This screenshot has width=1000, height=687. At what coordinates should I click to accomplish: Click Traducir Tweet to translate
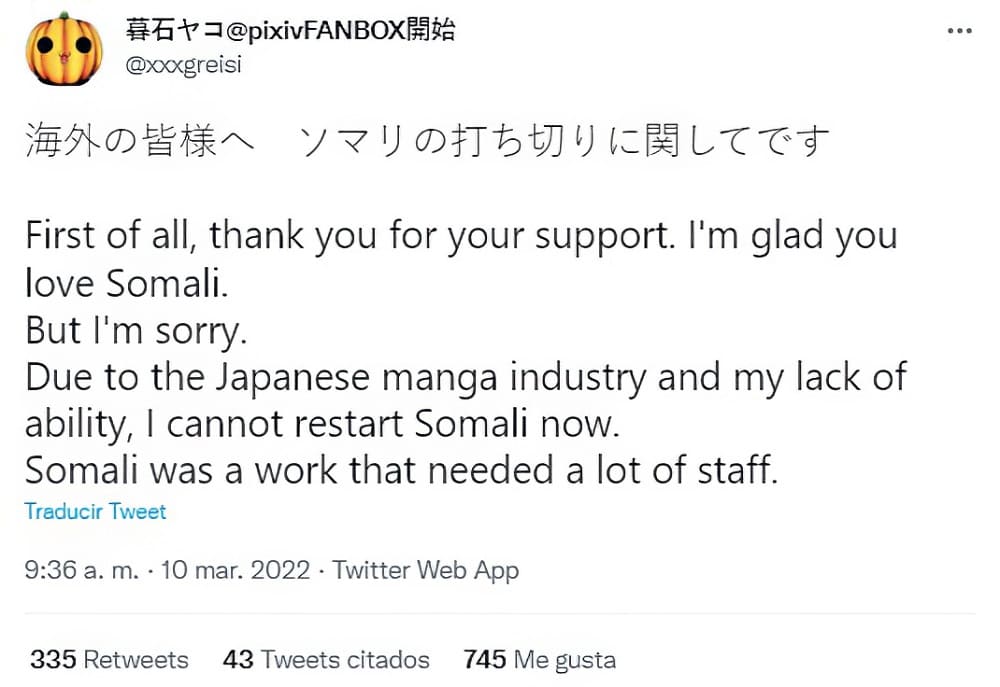[x=95, y=511]
